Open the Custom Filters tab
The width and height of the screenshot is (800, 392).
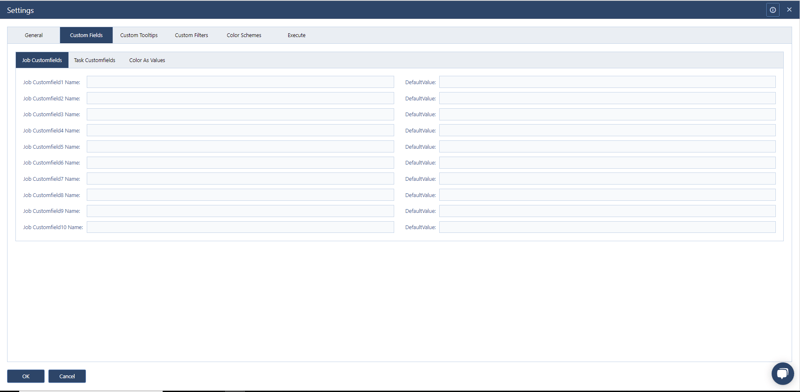(x=191, y=35)
